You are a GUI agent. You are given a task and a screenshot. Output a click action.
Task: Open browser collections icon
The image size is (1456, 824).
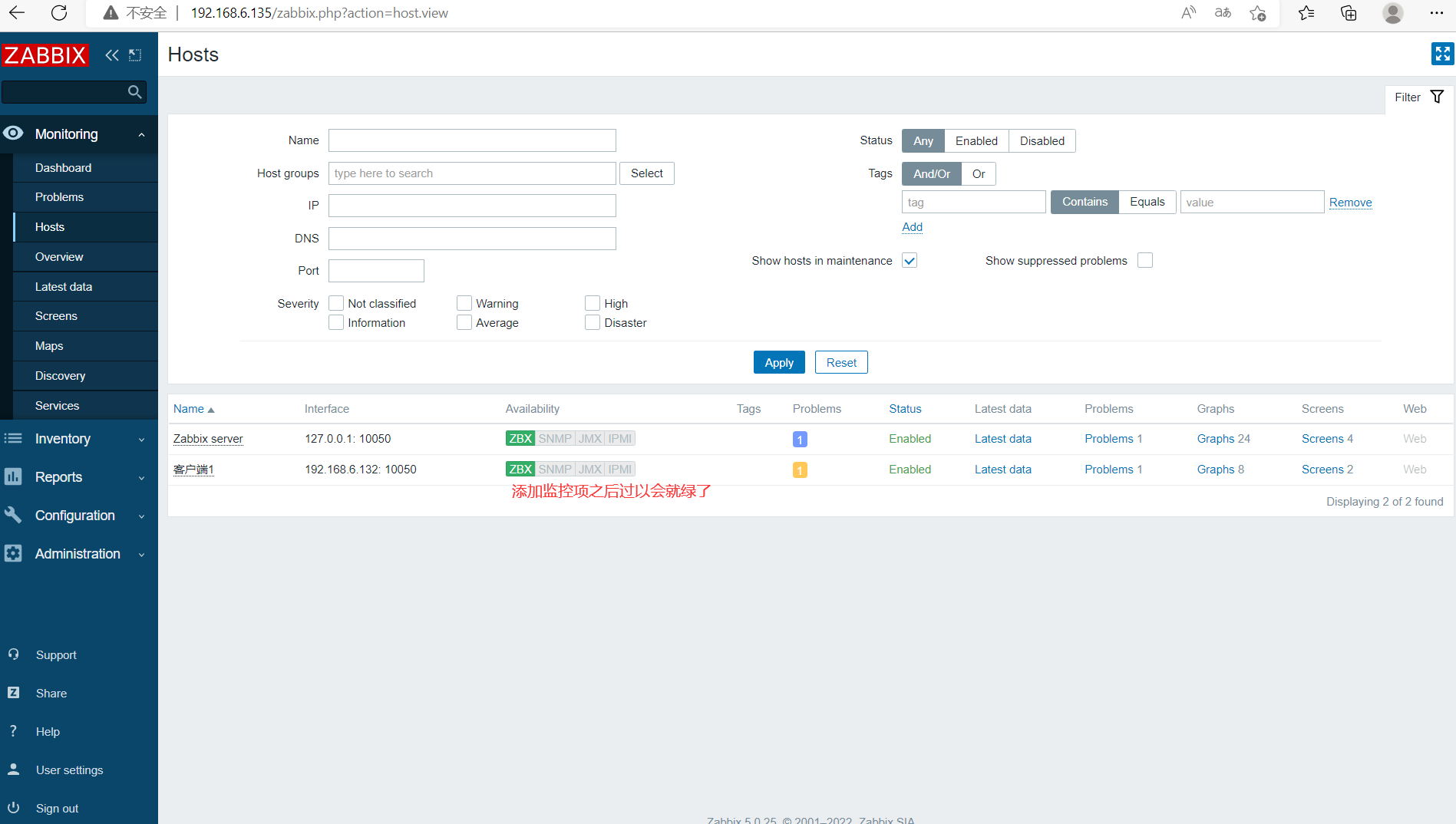1349,13
